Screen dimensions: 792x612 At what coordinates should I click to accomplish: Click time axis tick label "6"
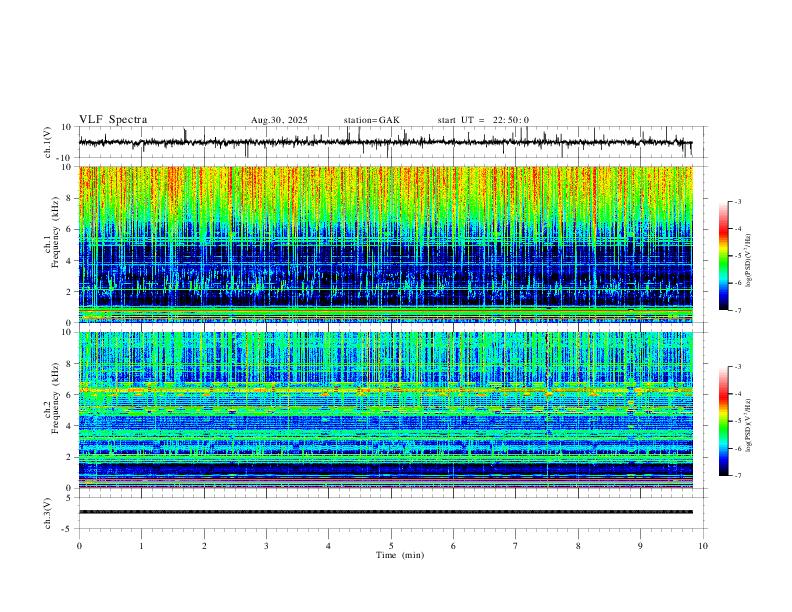click(453, 546)
